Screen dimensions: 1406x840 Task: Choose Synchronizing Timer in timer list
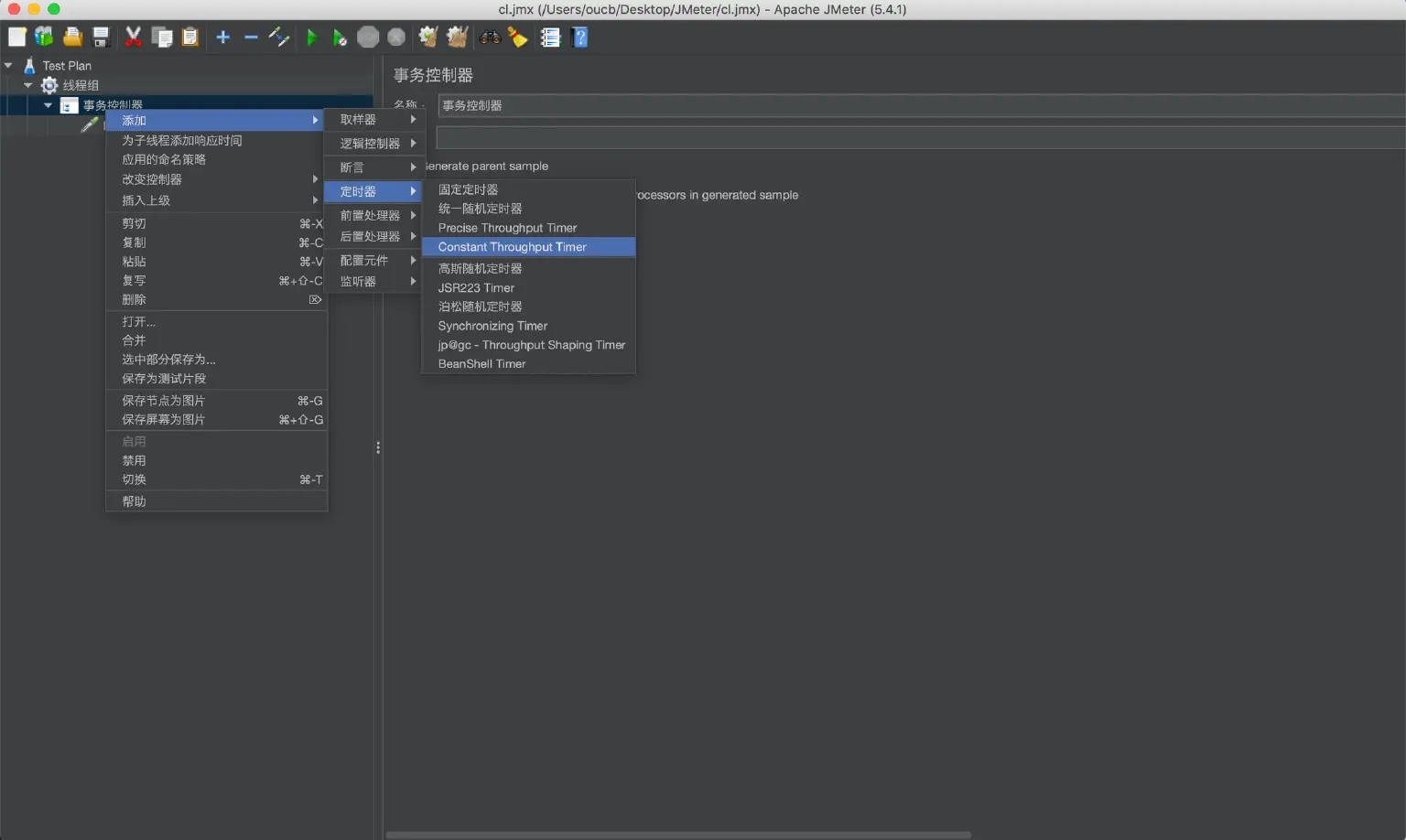tap(492, 326)
